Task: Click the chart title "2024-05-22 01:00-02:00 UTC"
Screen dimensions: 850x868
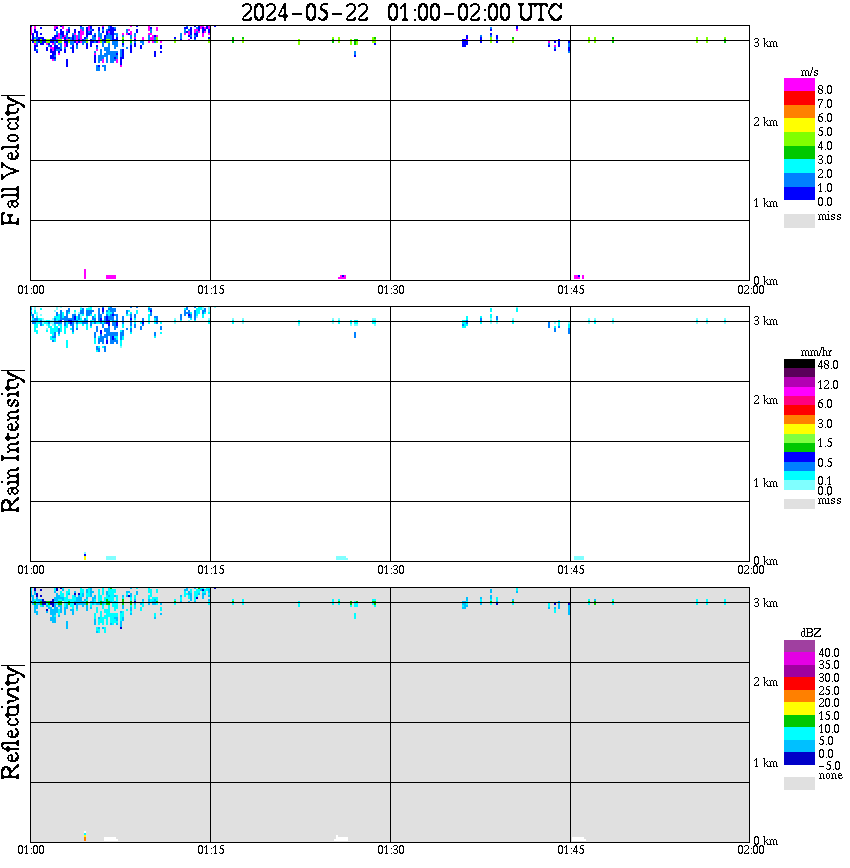Action: point(401,12)
